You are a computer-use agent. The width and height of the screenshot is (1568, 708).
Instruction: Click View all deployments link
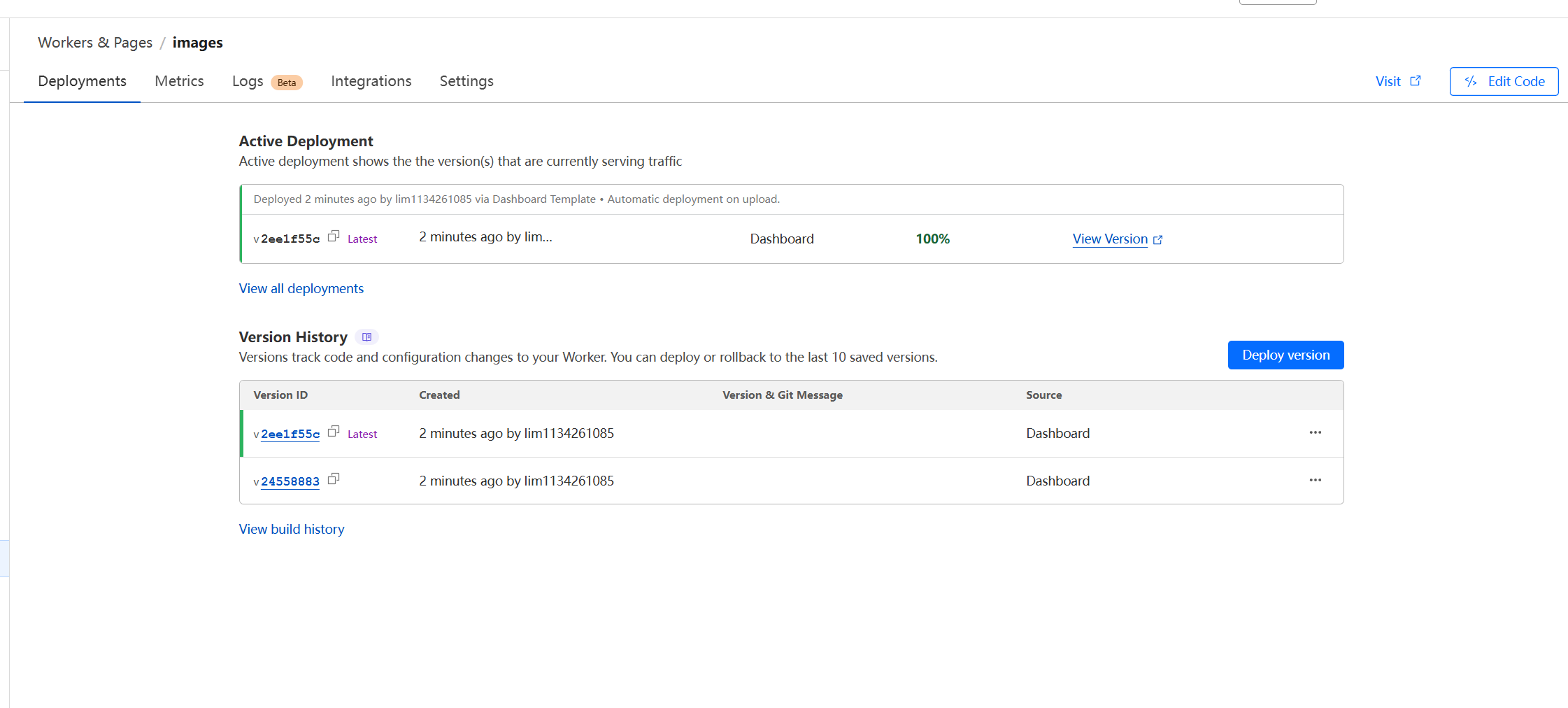click(x=301, y=288)
